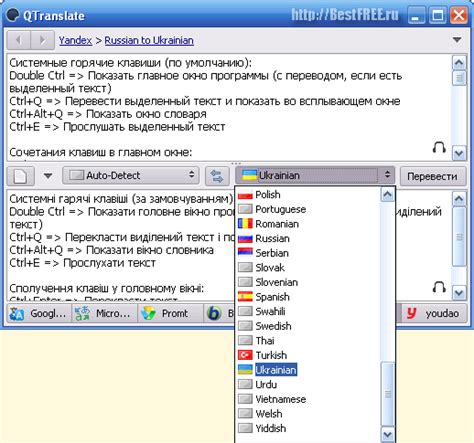Select Russian in the language list

(308, 238)
